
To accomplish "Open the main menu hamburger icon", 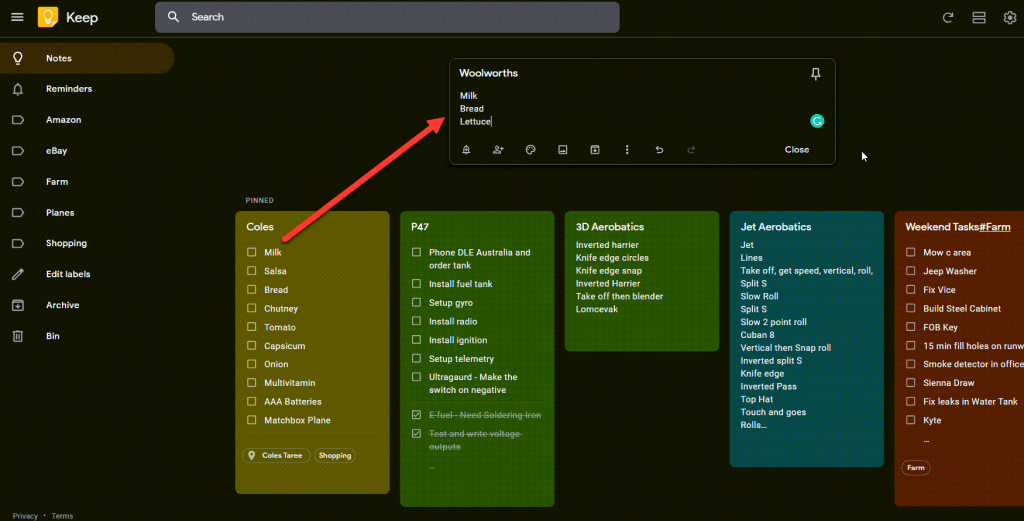I will click(18, 17).
